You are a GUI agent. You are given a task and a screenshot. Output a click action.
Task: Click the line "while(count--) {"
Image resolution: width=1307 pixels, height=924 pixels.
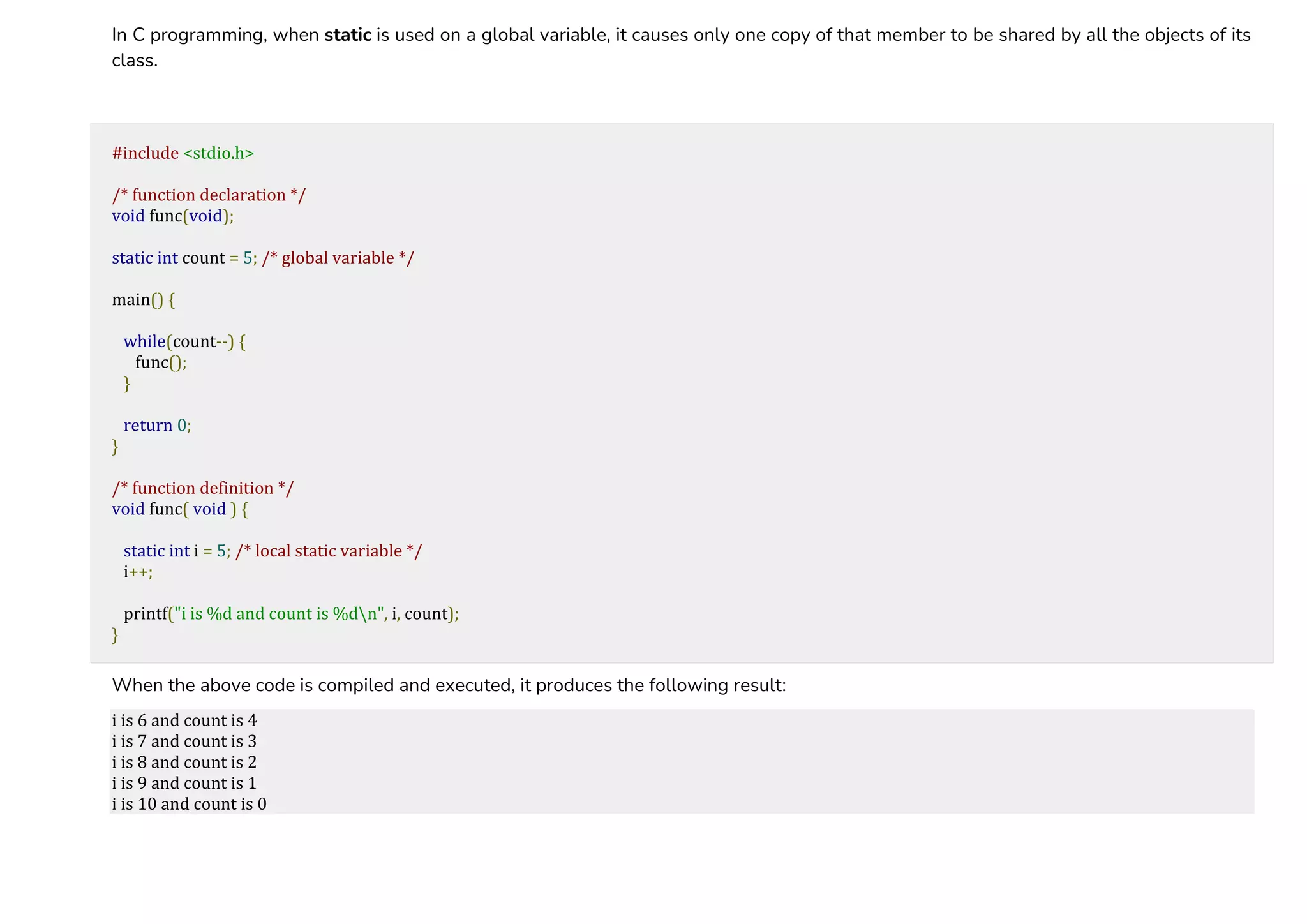click(184, 342)
